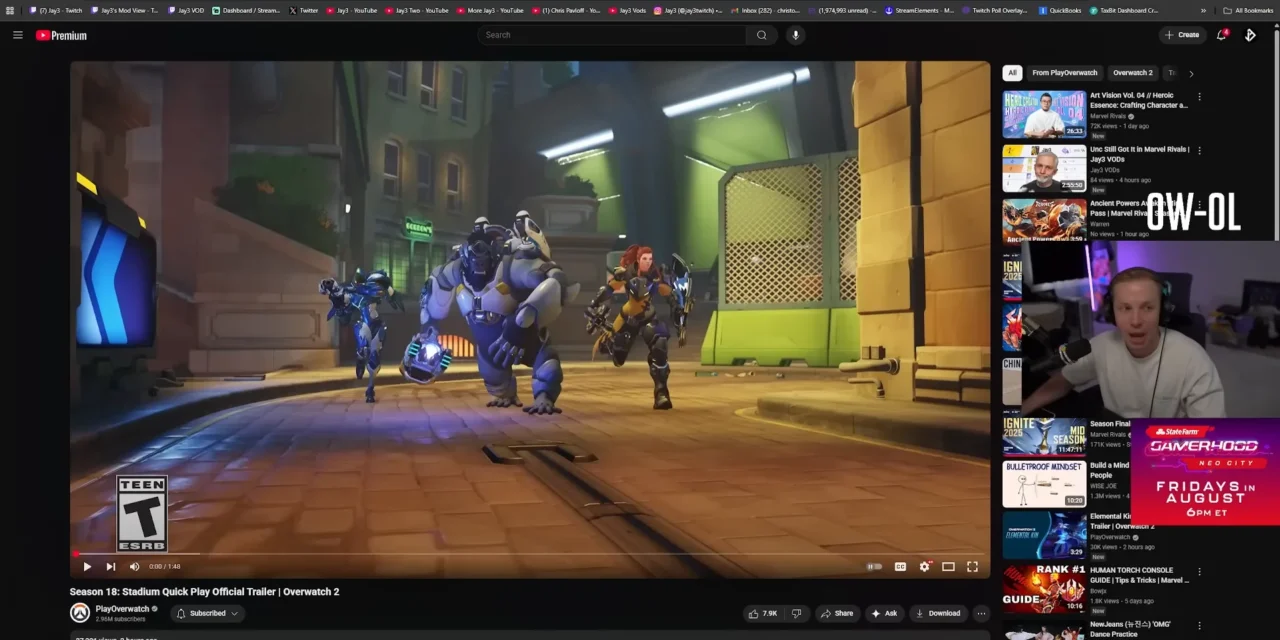Select the All filter chip
Viewport: 1280px width, 640px height.
(x=1012, y=72)
